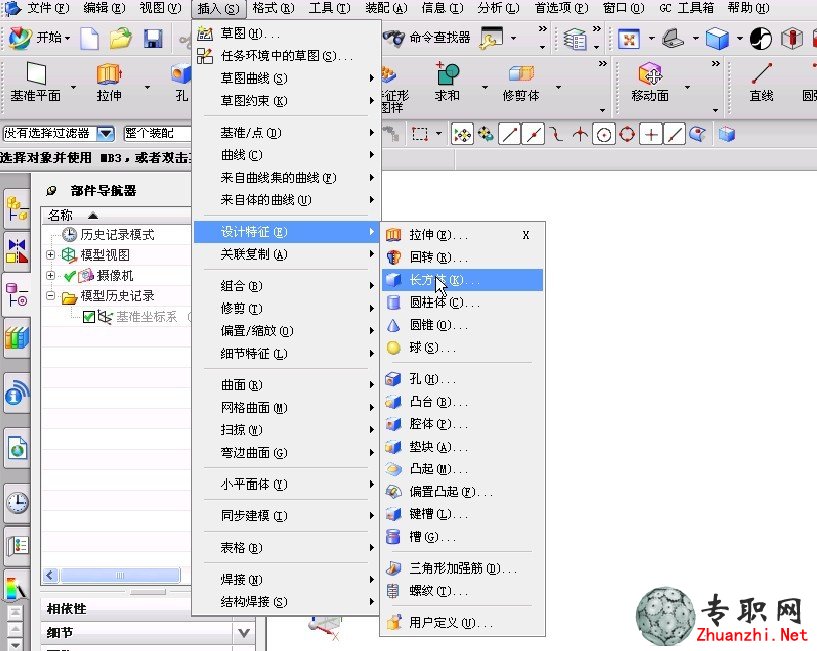Expand the 摄像机 tree node
The image size is (817, 651).
51,275
